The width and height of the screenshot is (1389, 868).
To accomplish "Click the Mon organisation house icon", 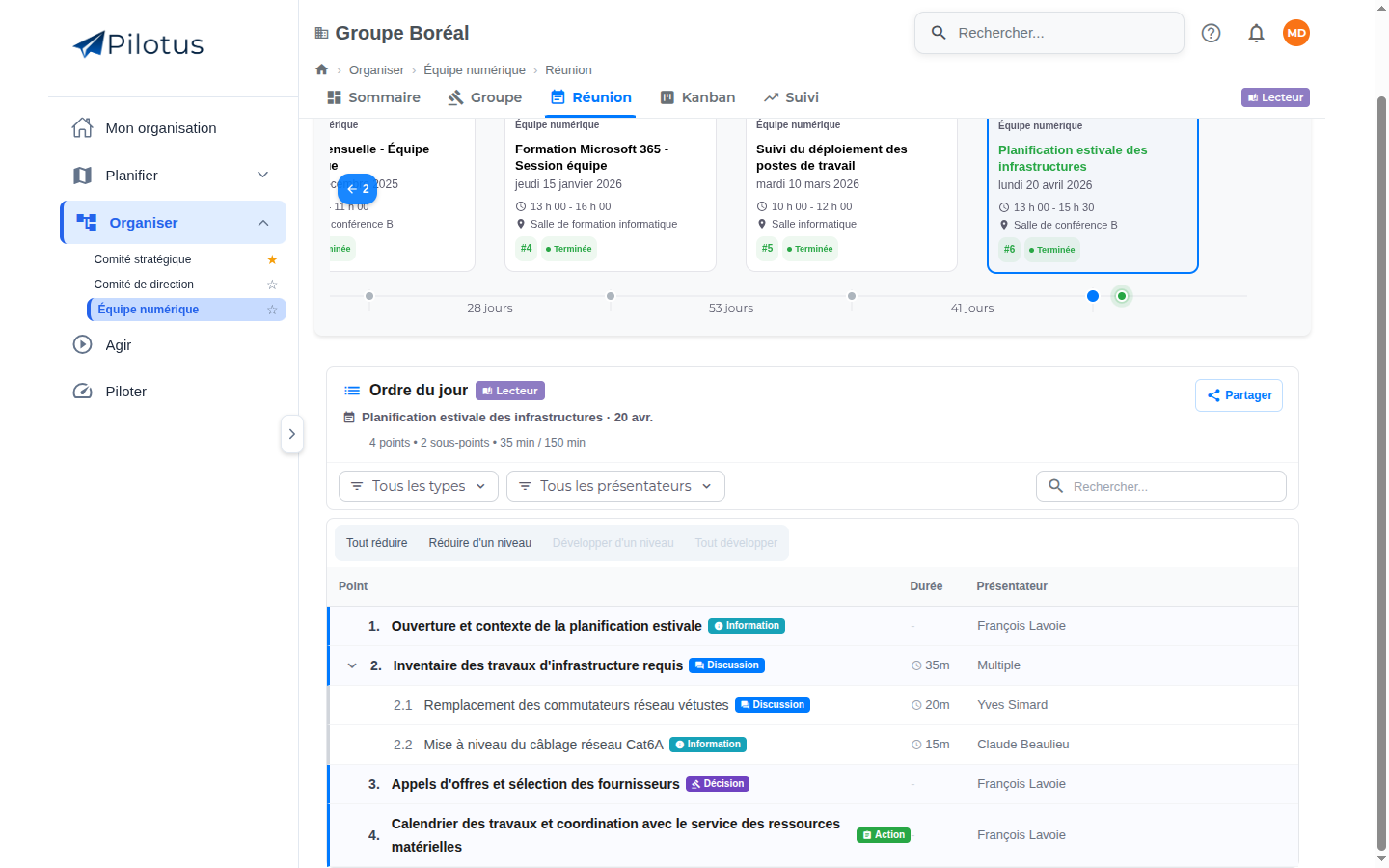I will (x=83, y=127).
